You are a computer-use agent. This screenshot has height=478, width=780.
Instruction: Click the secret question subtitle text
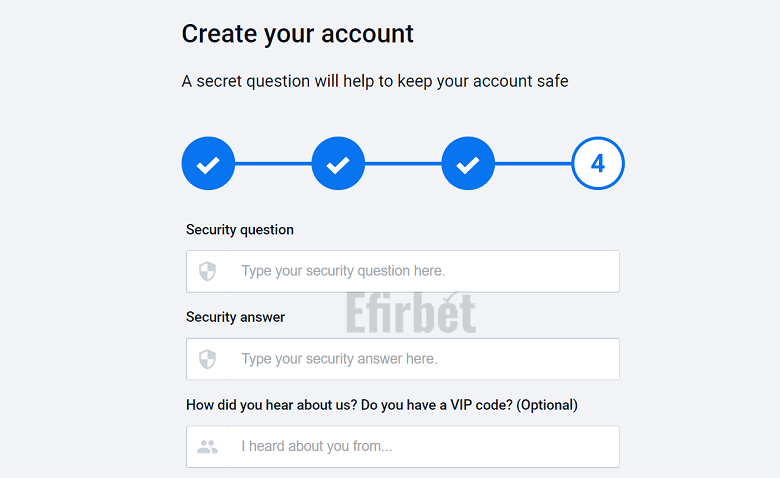[375, 81]
